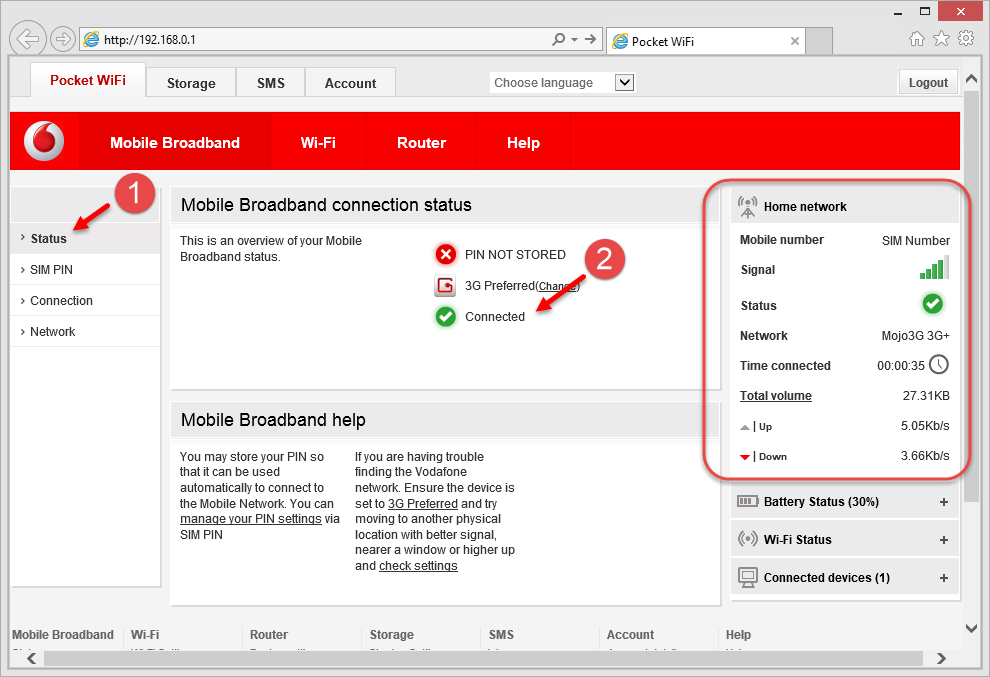This screenshot has height=677, width=990.
Task: Expand the Wi-Fi Status panel
Action: pyautogui.click(x=944, y=540)
